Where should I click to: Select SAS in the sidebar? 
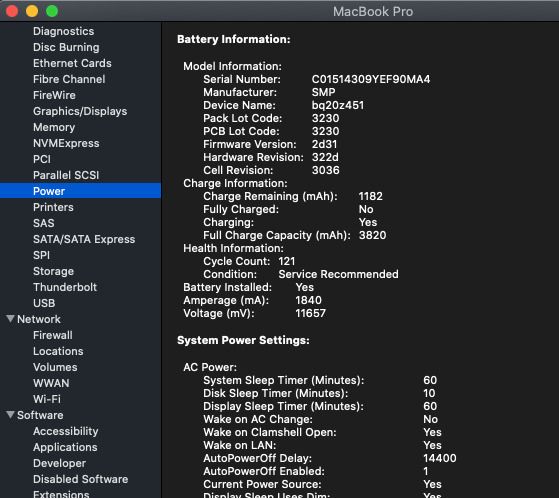pyautogui.click(x=44, y=223)
